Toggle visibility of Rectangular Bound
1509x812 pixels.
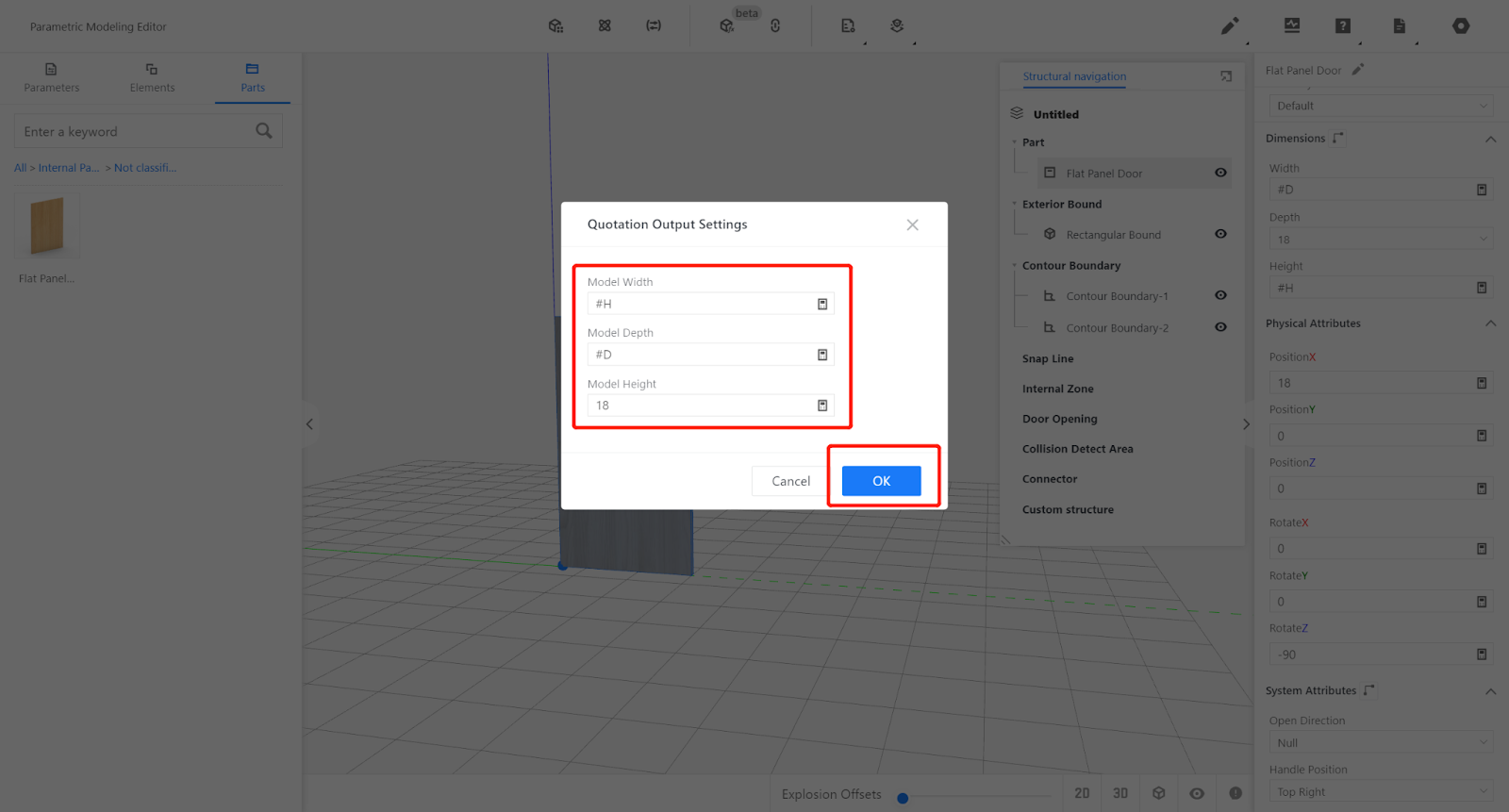pyautogui.click(x=1220, y=234)
